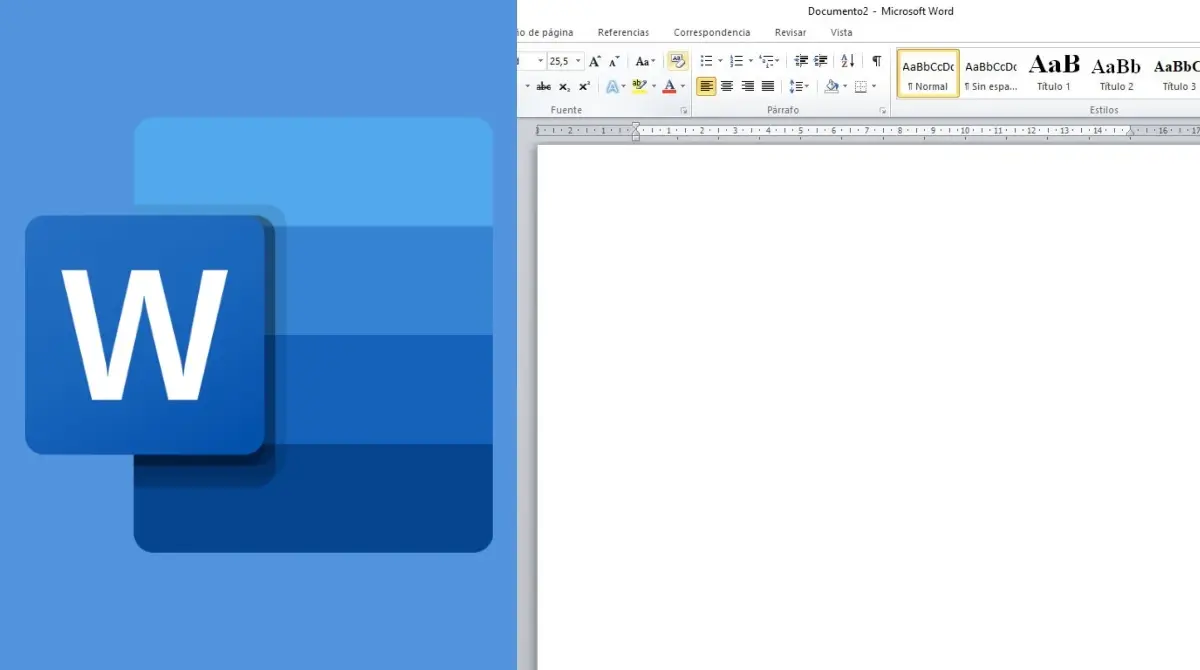Expand the bullet list style dropdown arrow
This screenshot has width=1200, height=670.
click(720, 61)
